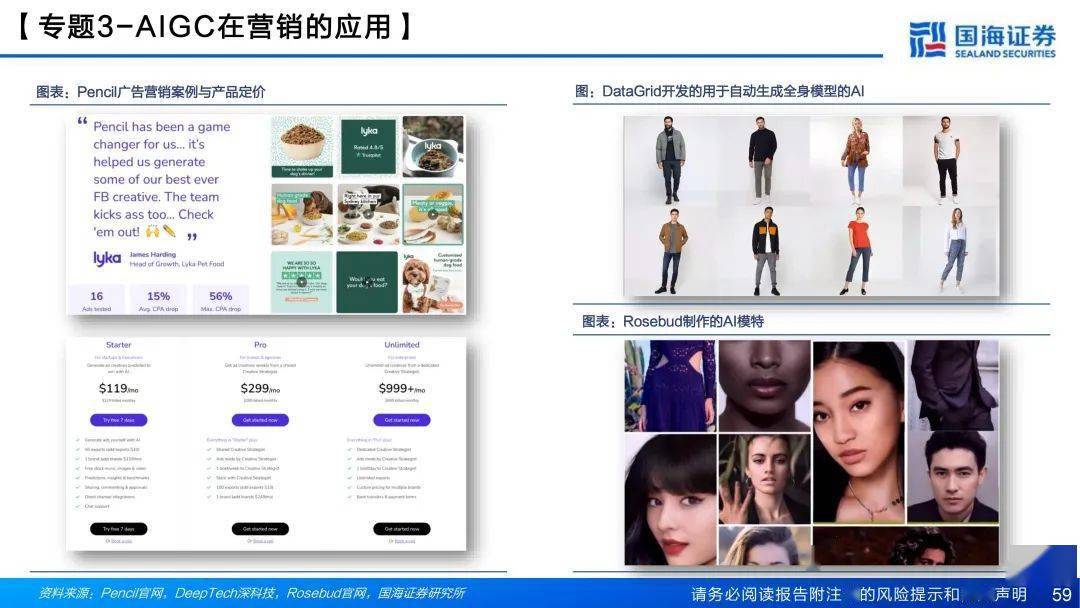Click the purple "Get started now" button under Unlimited
This screenshot has height=608, width=1080.
click(402, 420)
